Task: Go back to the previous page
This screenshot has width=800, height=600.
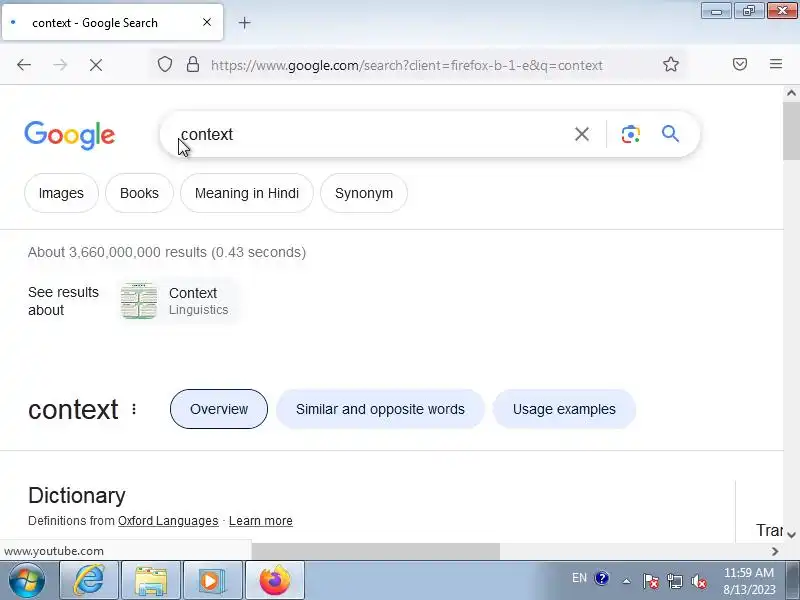Action: [x=24, y=65]
